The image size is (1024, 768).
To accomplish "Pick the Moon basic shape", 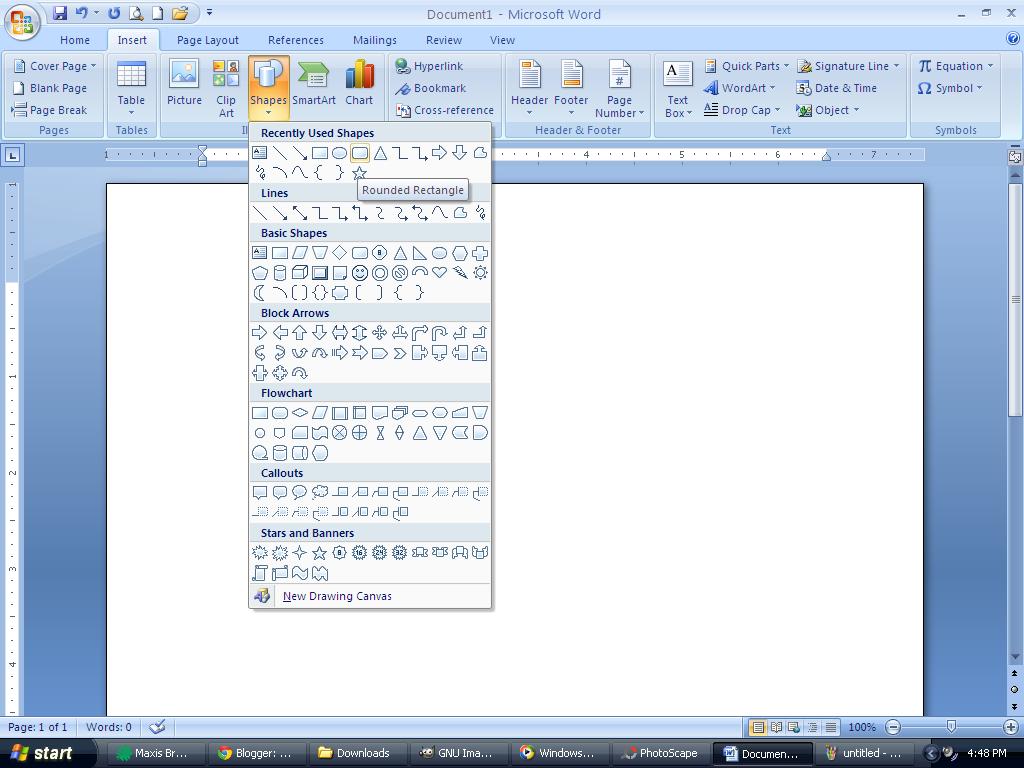I will click(x=260, y=293).
